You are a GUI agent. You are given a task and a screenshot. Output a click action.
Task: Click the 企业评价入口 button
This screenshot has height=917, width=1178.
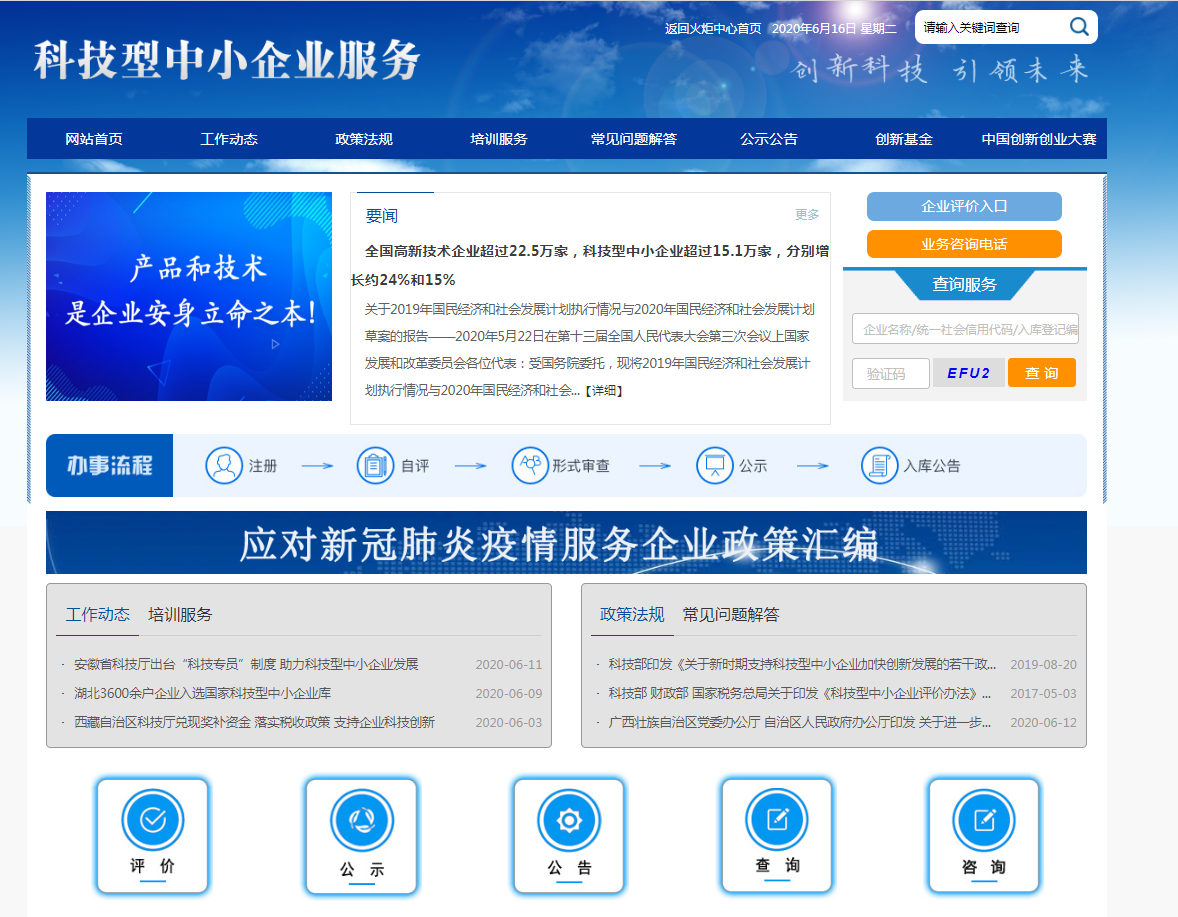pyautogui.click(x=963, y=207)
